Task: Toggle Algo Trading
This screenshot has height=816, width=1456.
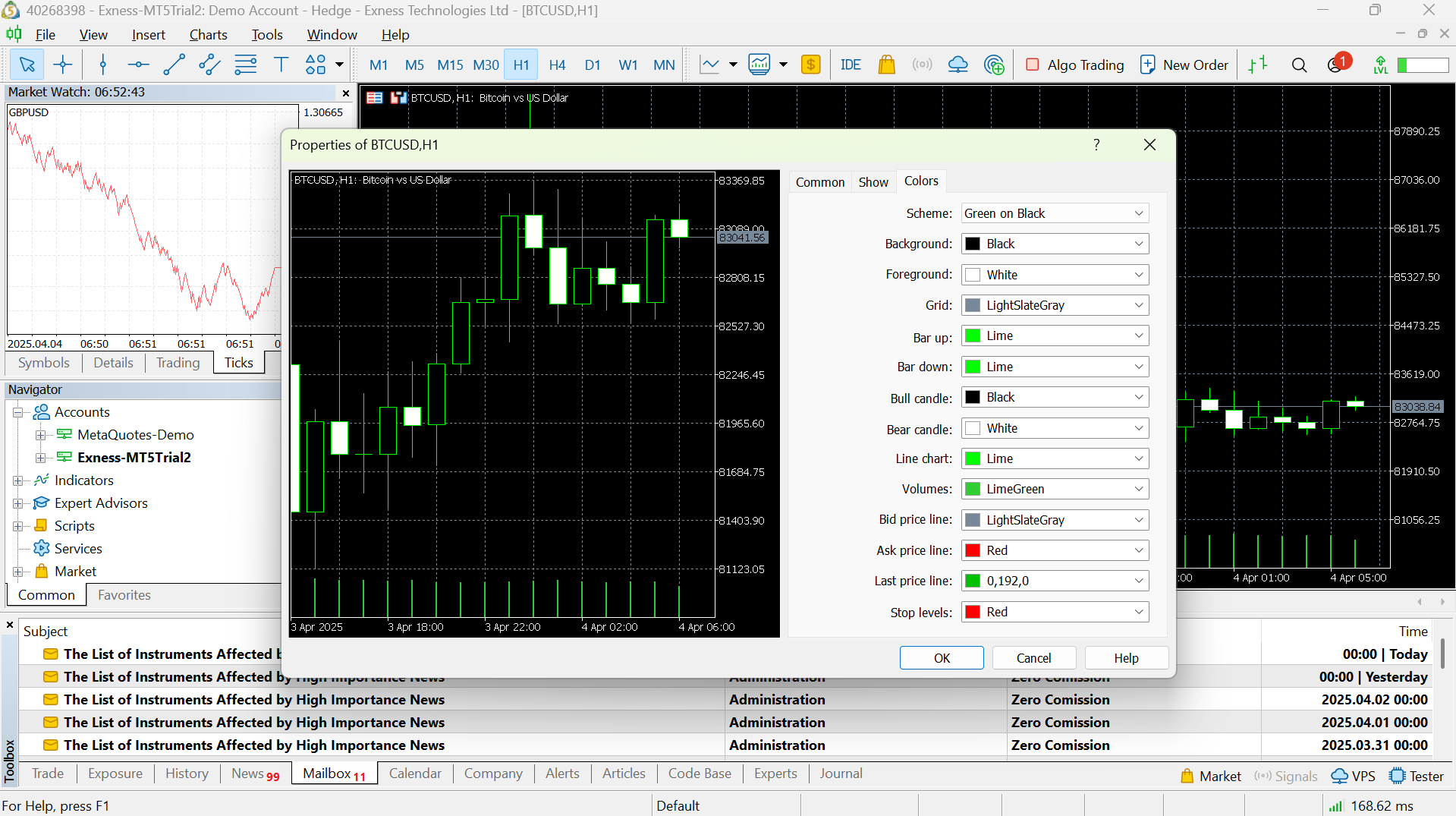Action: point(1074,65)
